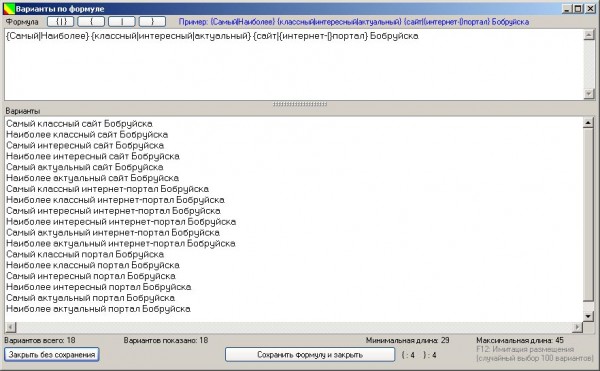Click the pipe | separator button
This screenshot has width=600, height=371.
(122, 22)
